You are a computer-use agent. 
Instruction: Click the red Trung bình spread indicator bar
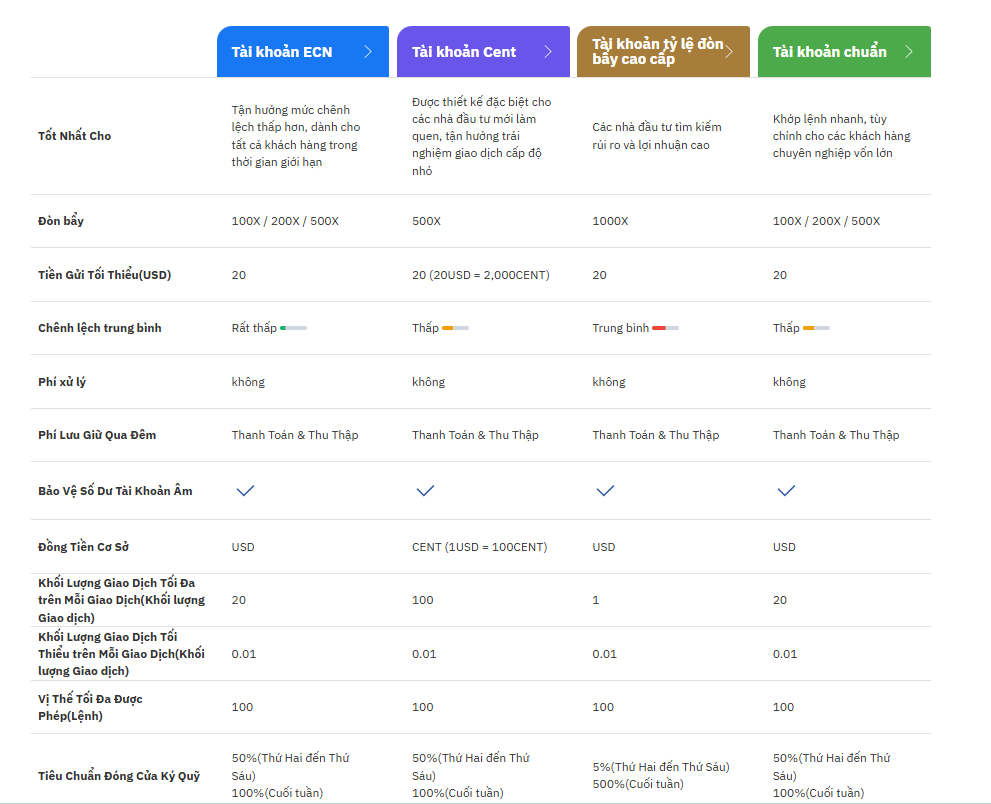[666, 328]
